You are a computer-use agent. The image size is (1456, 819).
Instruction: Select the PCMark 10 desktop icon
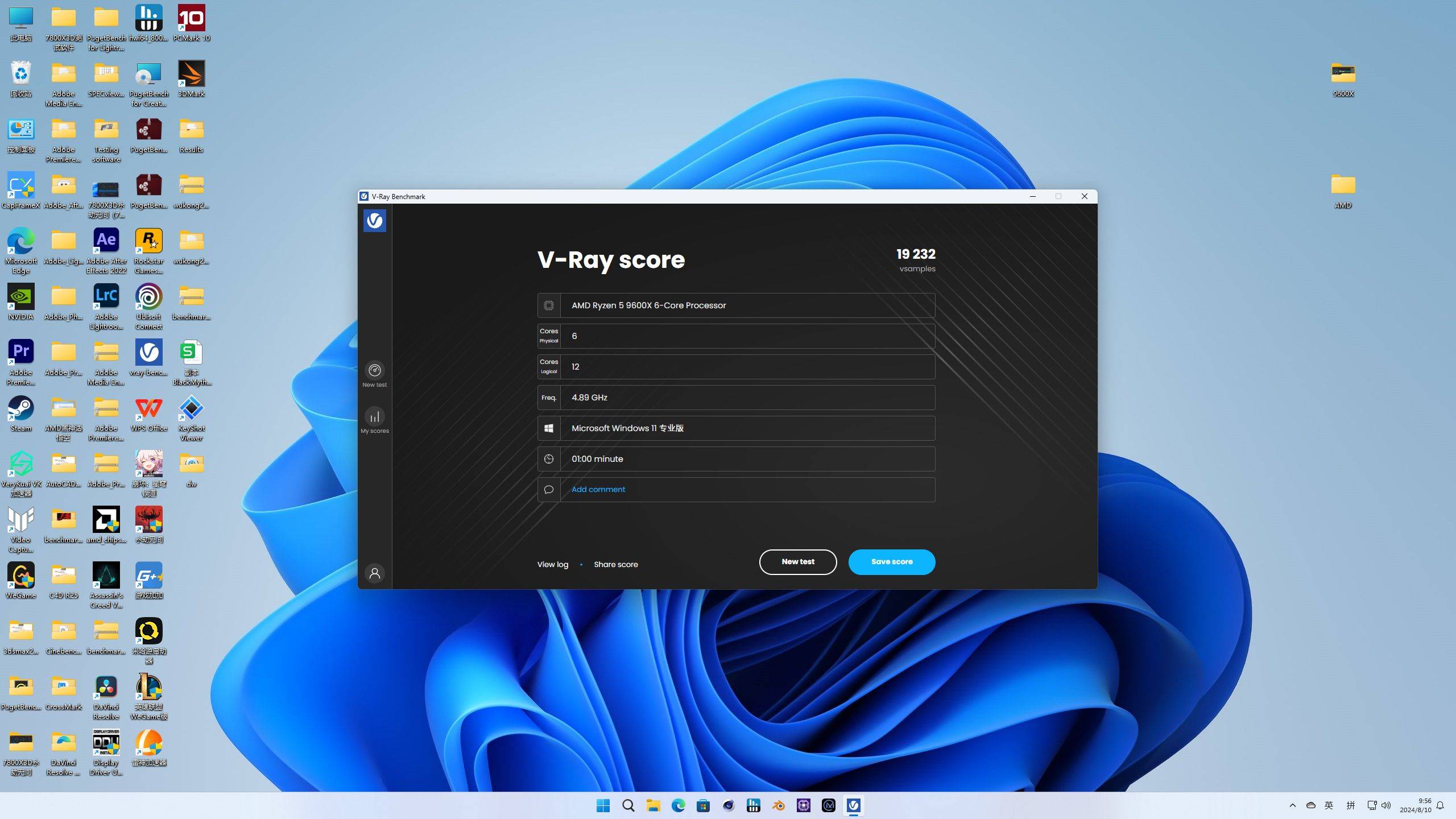[x=191, y=23]
